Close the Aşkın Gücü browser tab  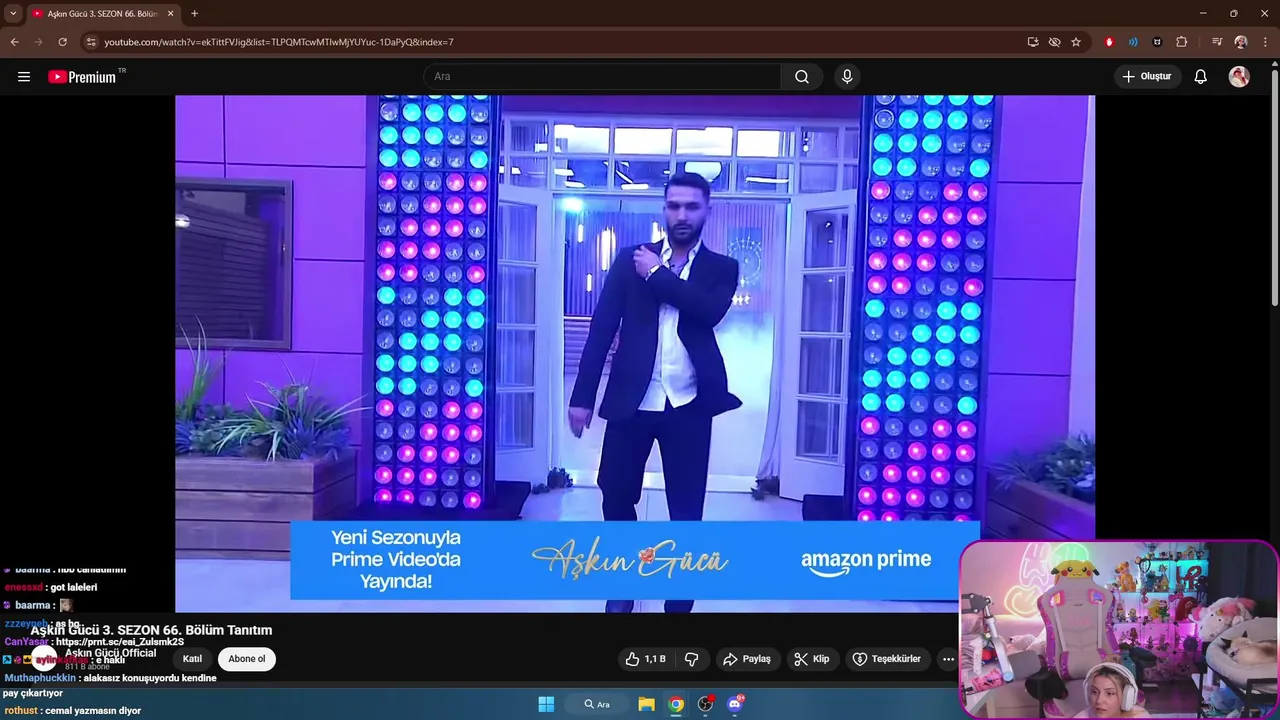tap(170, 14)
